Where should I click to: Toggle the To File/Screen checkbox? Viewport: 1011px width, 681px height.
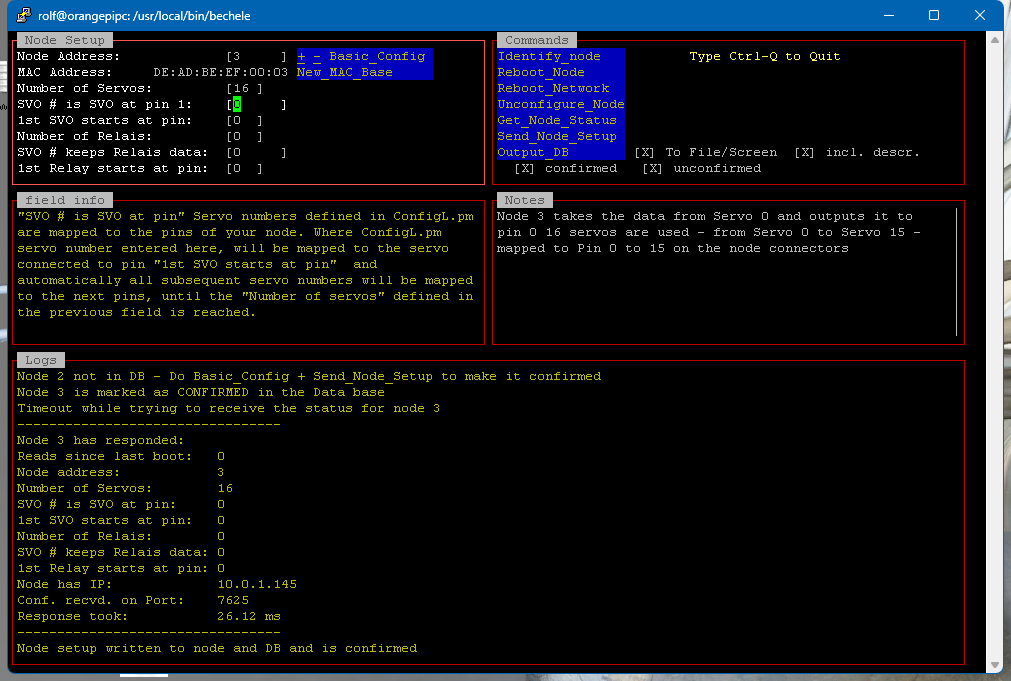click(645, 152)
